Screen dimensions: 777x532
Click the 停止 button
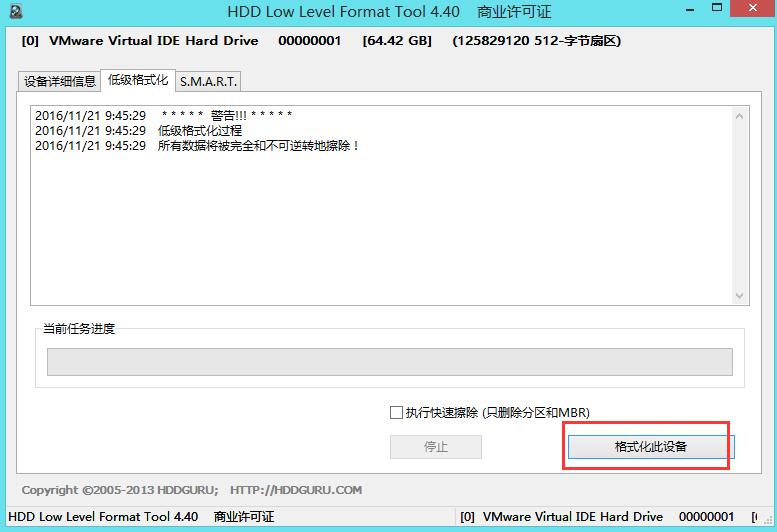point(436,447)
